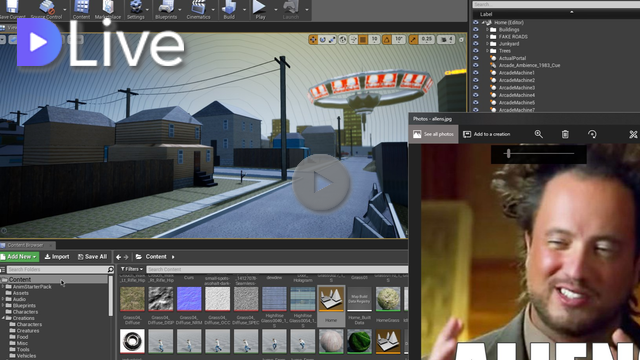Viewport: 640px width, 360px height.
Task: Toggle the world/local coordinate system globe icon
Action: 343,40
